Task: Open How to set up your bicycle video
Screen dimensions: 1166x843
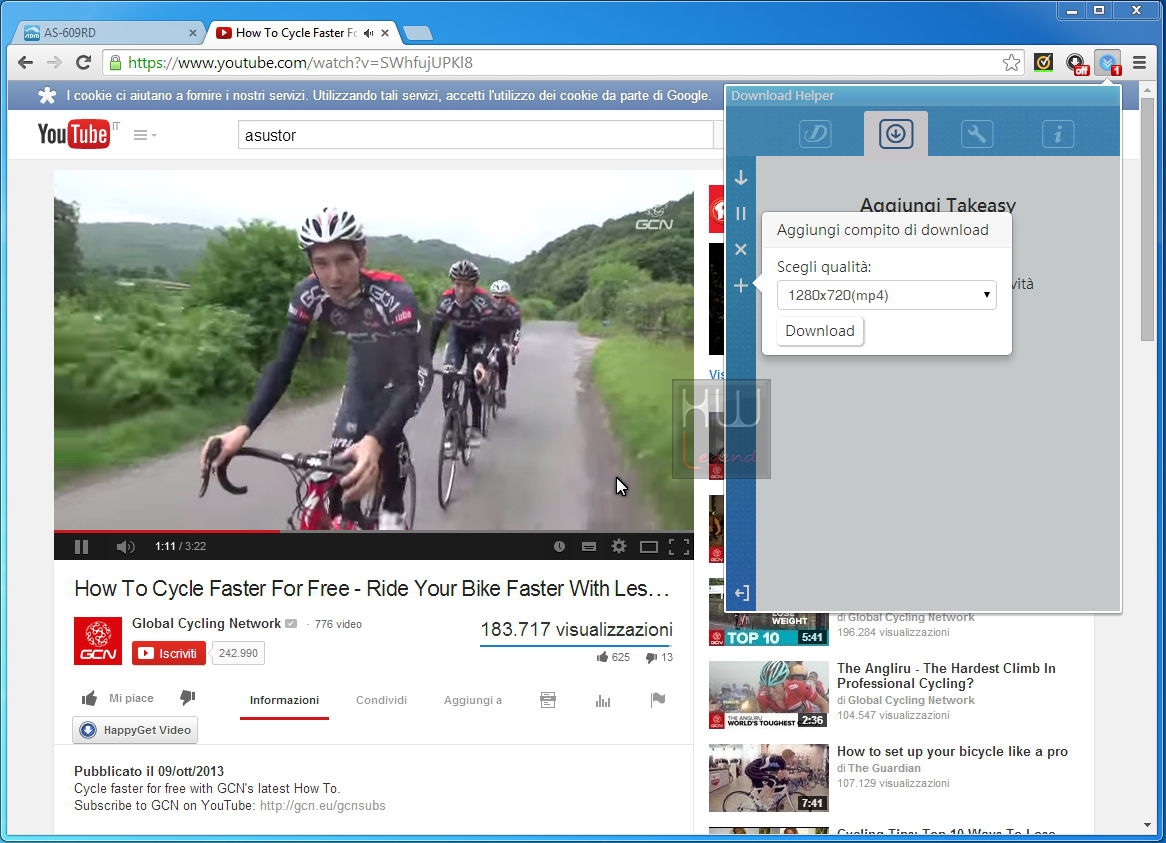Action: [x=952, y=752]
